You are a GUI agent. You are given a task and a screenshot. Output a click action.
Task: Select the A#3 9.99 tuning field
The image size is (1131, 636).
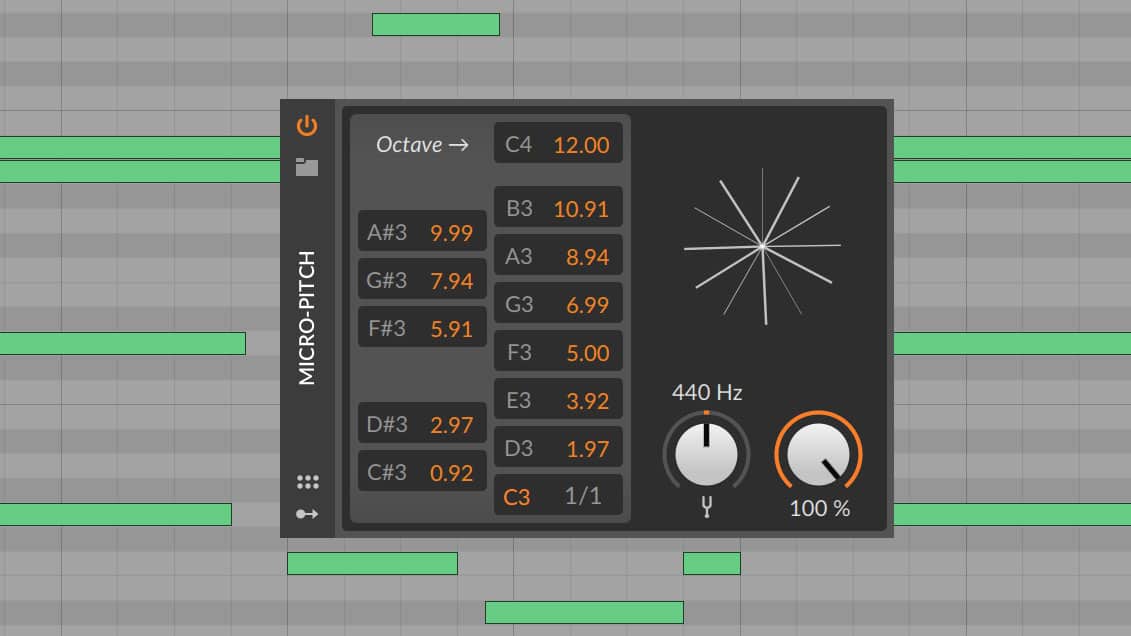click(x=422, y=231)
